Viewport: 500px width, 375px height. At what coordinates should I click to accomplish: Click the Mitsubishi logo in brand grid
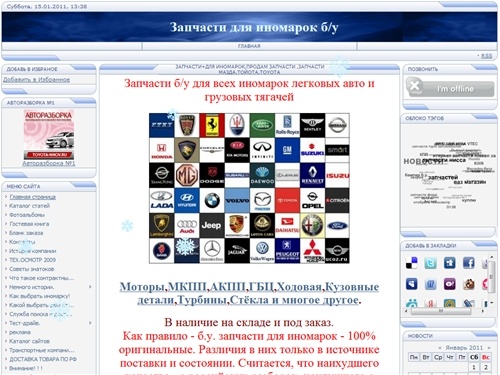click(x=312, y=251)
